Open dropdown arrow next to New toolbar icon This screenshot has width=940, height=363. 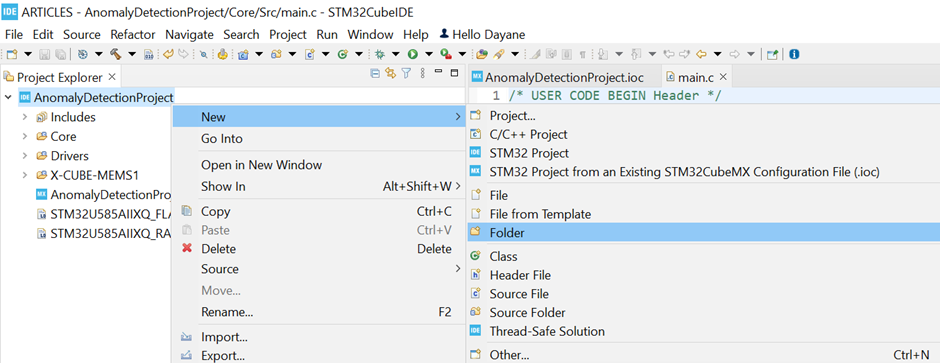[x=28, y=54]
